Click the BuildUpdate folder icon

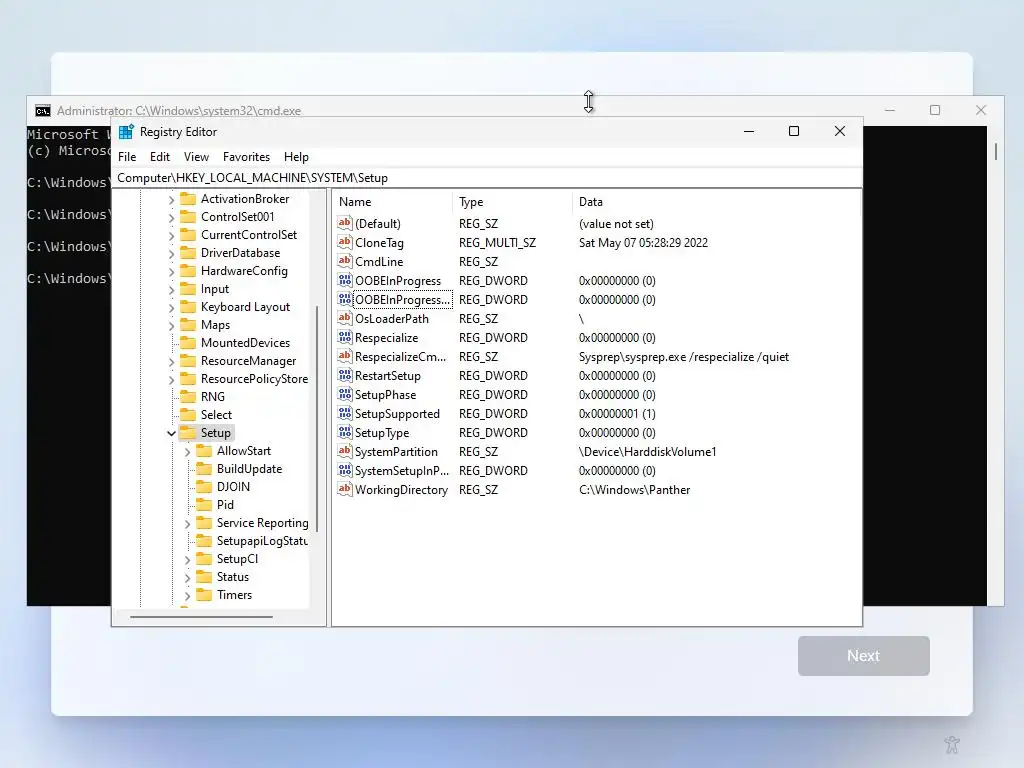click(204, 469)
